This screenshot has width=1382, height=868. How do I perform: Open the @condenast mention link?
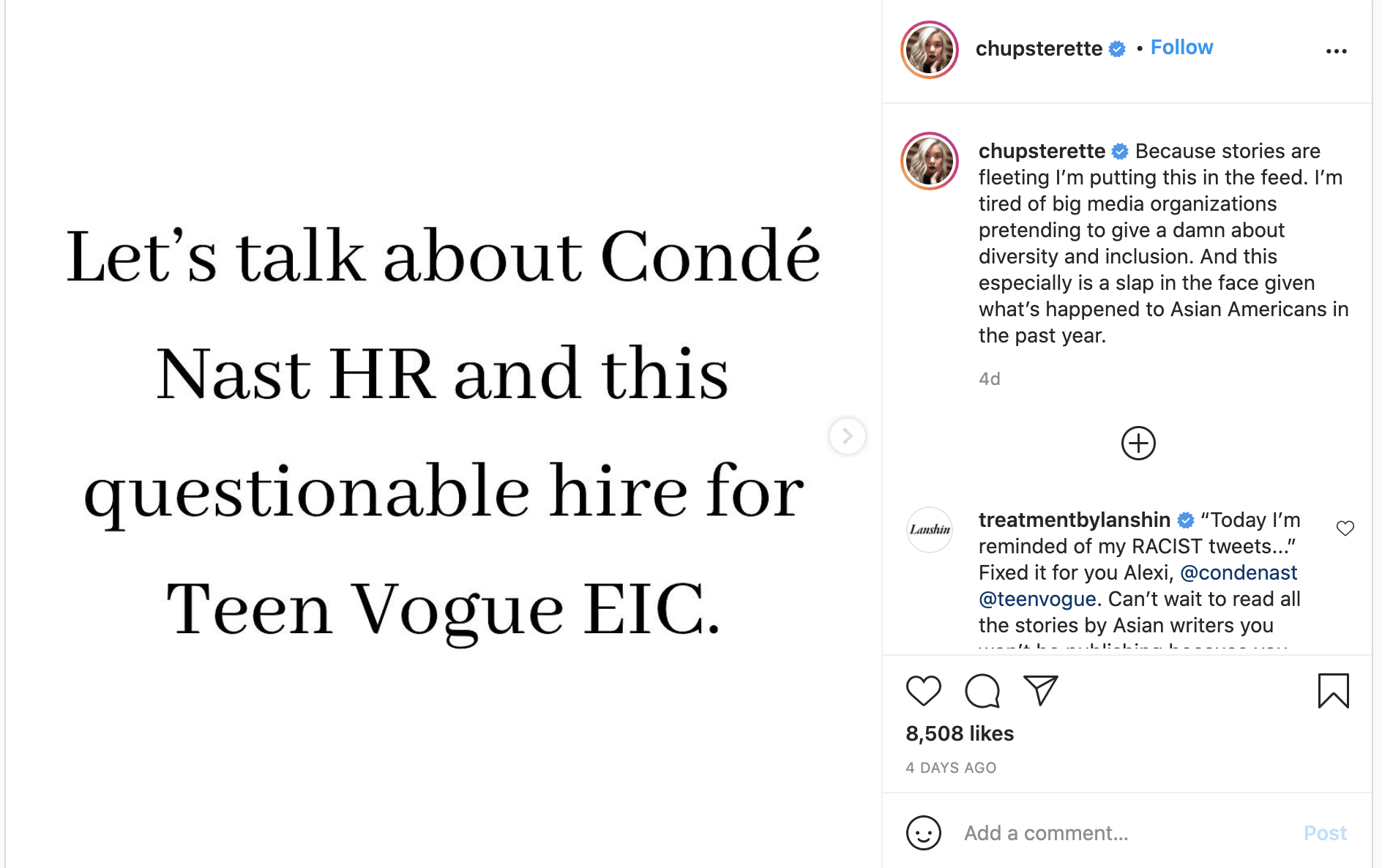click(x=1239, y=572)
